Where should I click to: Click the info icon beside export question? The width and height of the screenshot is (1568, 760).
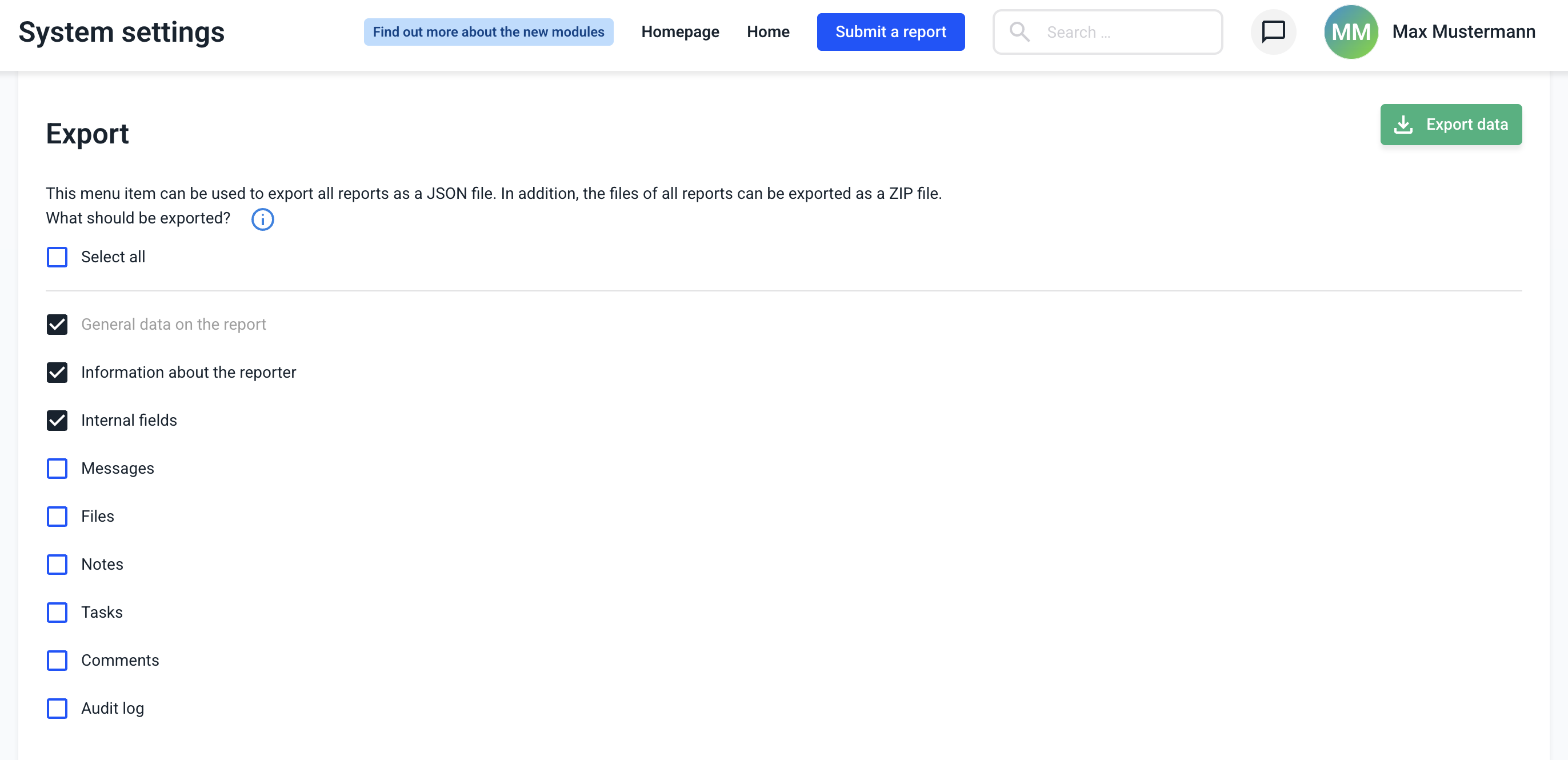click(262, 219)
